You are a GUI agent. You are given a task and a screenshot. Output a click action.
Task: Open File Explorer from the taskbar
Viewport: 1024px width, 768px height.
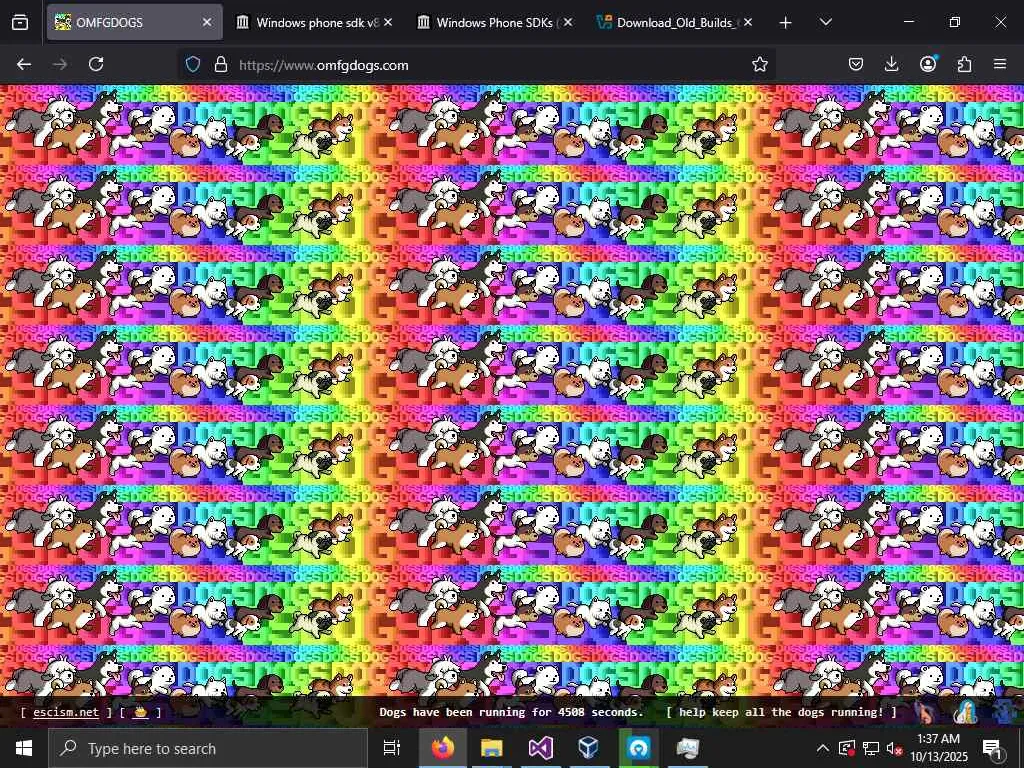click(x=492, y=748)
